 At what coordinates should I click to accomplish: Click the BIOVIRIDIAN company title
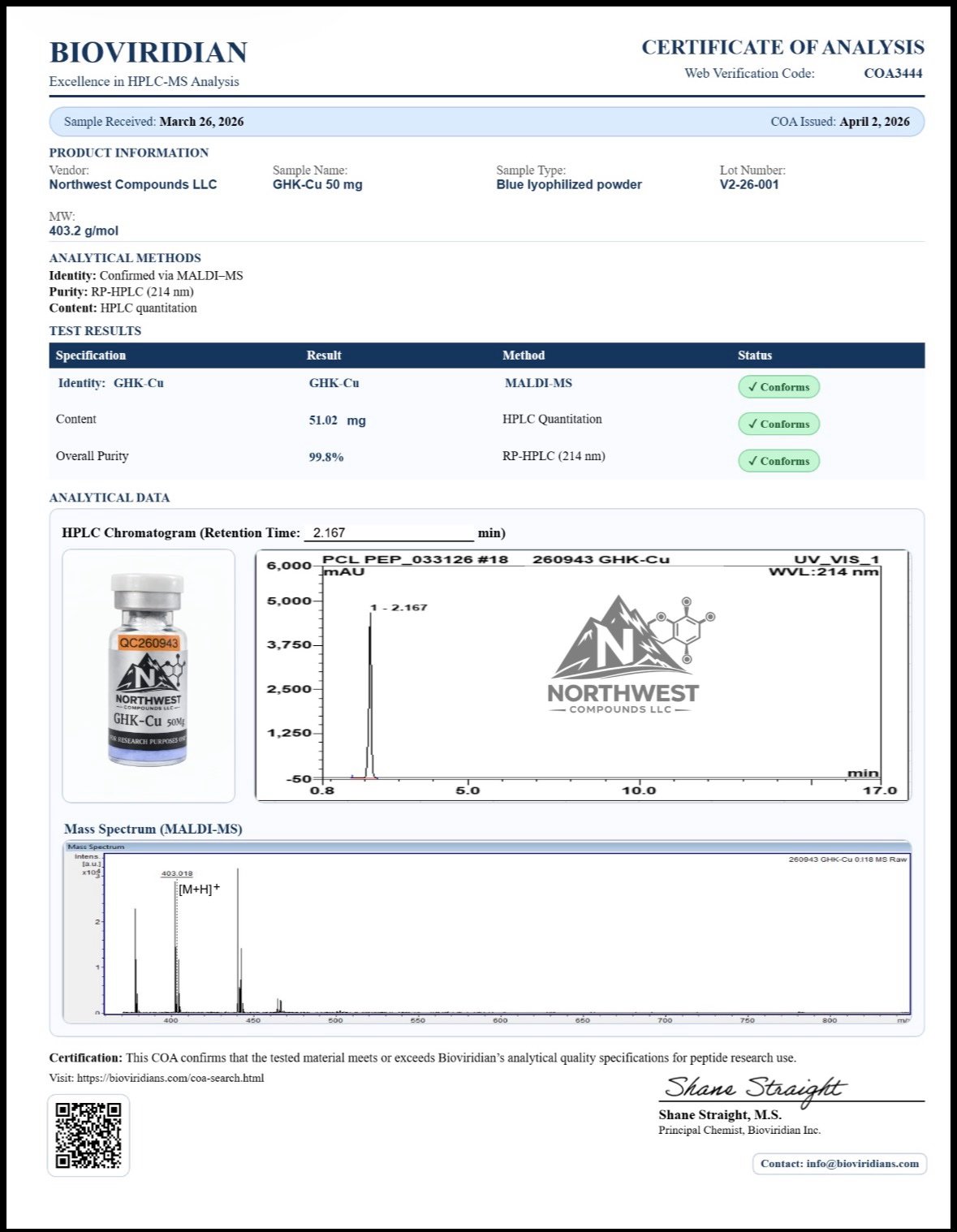149,53
